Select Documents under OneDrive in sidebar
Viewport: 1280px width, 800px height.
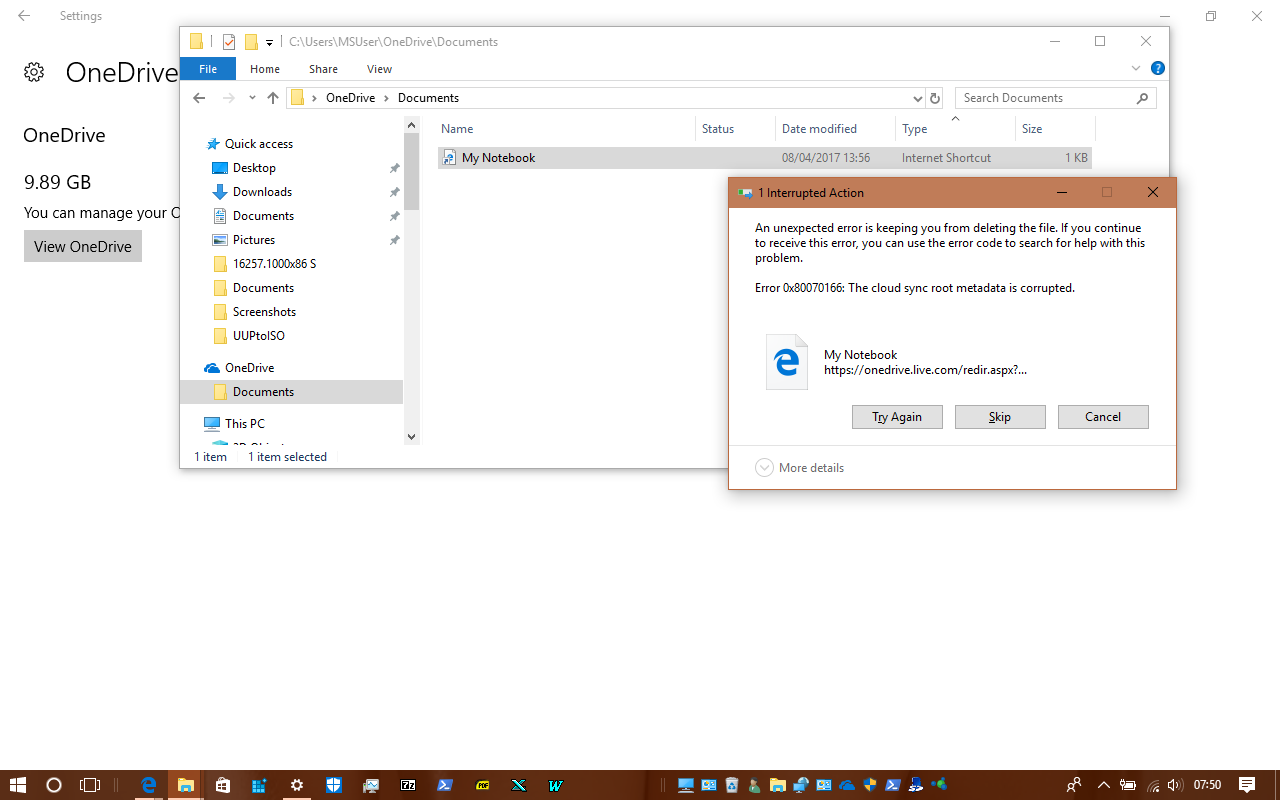[291, 392]
